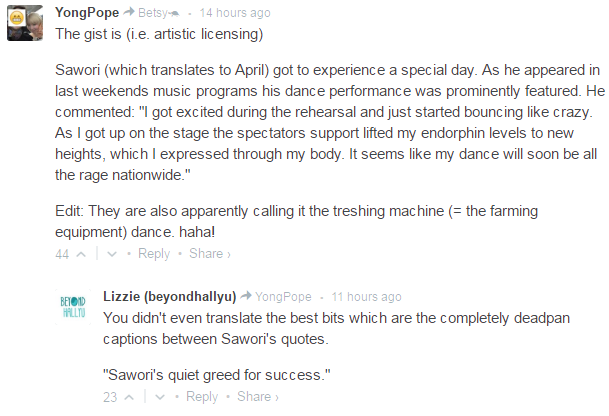The width and height of the screenshot is (609, 416).
Task: Open Lizzie (beyondhallyu) profile link
Action: coord(168,296)
